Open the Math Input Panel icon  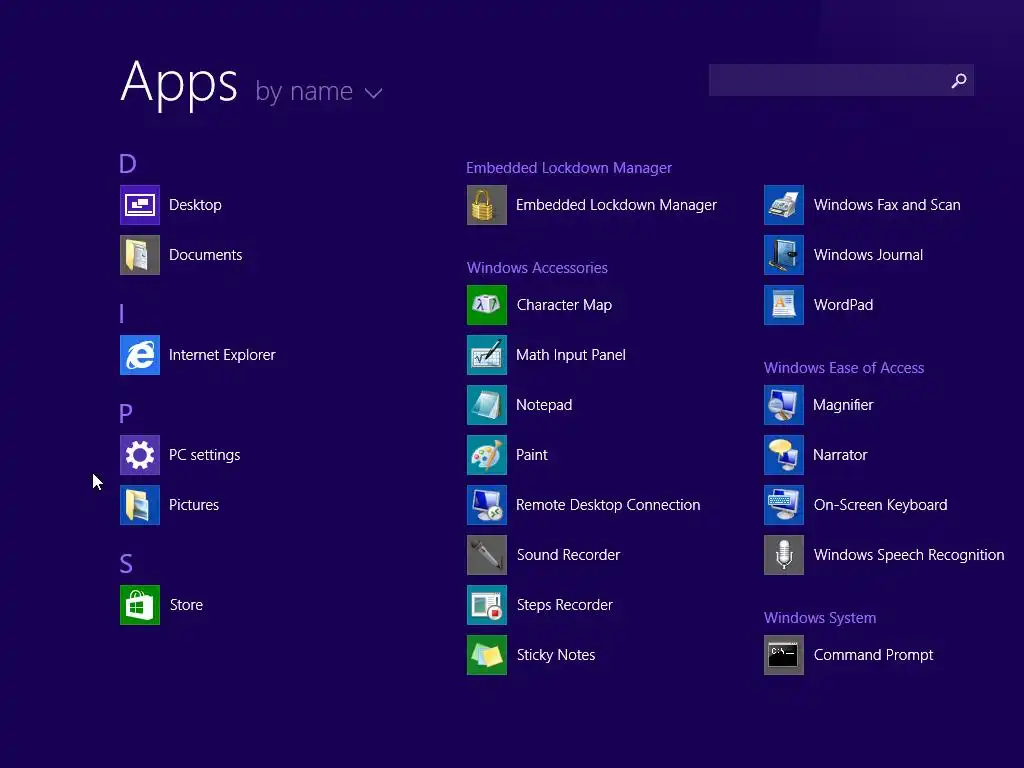coord(487,355)
